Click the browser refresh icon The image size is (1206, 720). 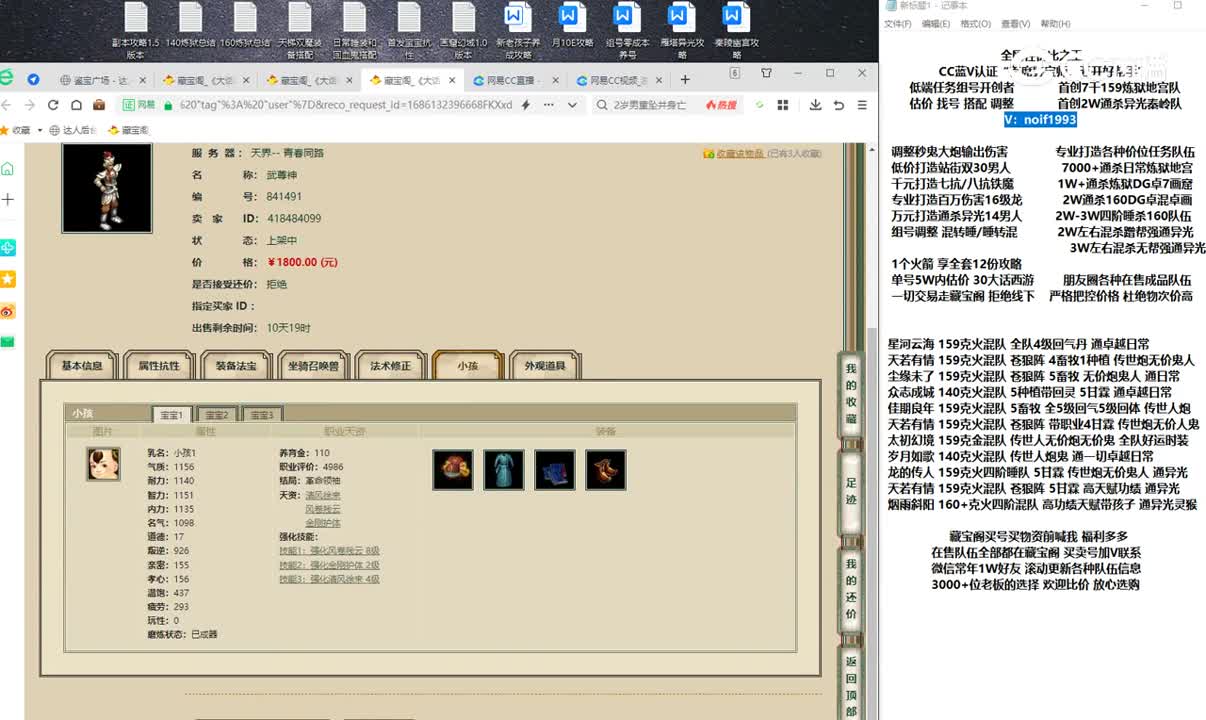53,105
